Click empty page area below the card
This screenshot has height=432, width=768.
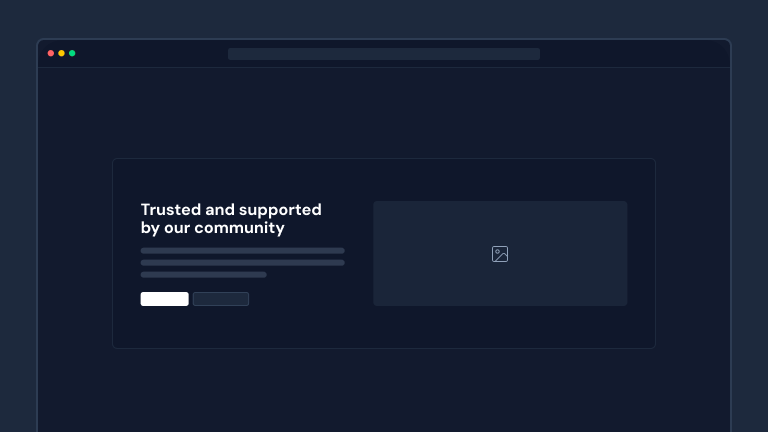click(x=384, y=390)
